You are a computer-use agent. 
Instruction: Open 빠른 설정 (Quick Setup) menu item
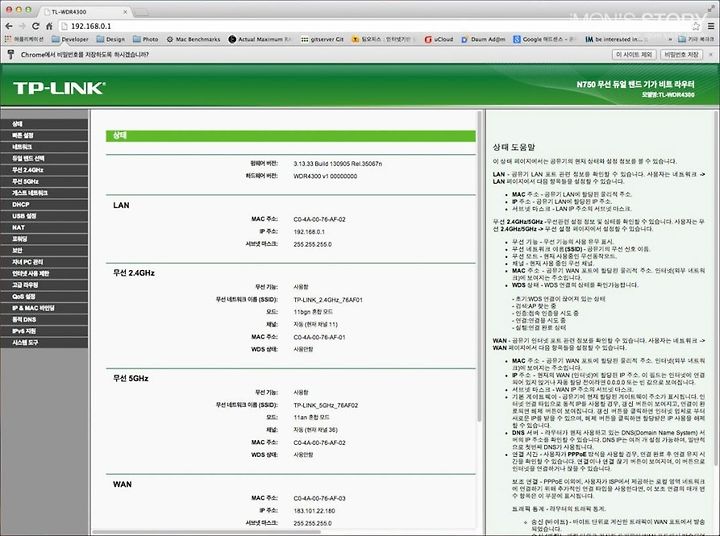click(44, 135)
